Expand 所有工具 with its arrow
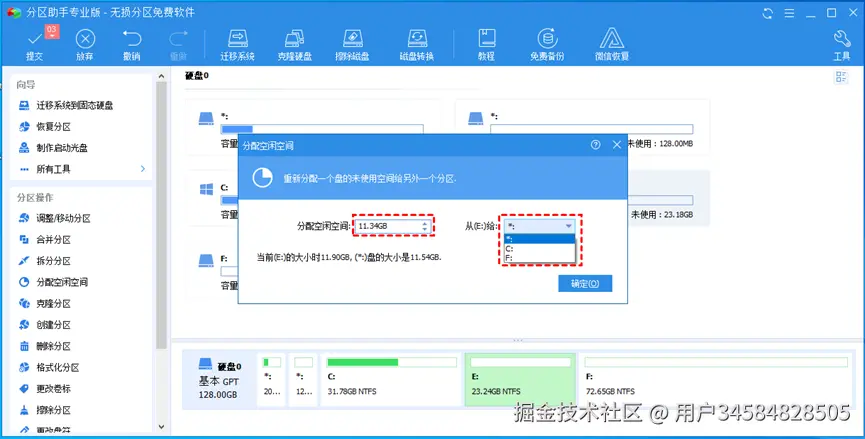This screenshot has width=865, height=439. tap(142, 169)
